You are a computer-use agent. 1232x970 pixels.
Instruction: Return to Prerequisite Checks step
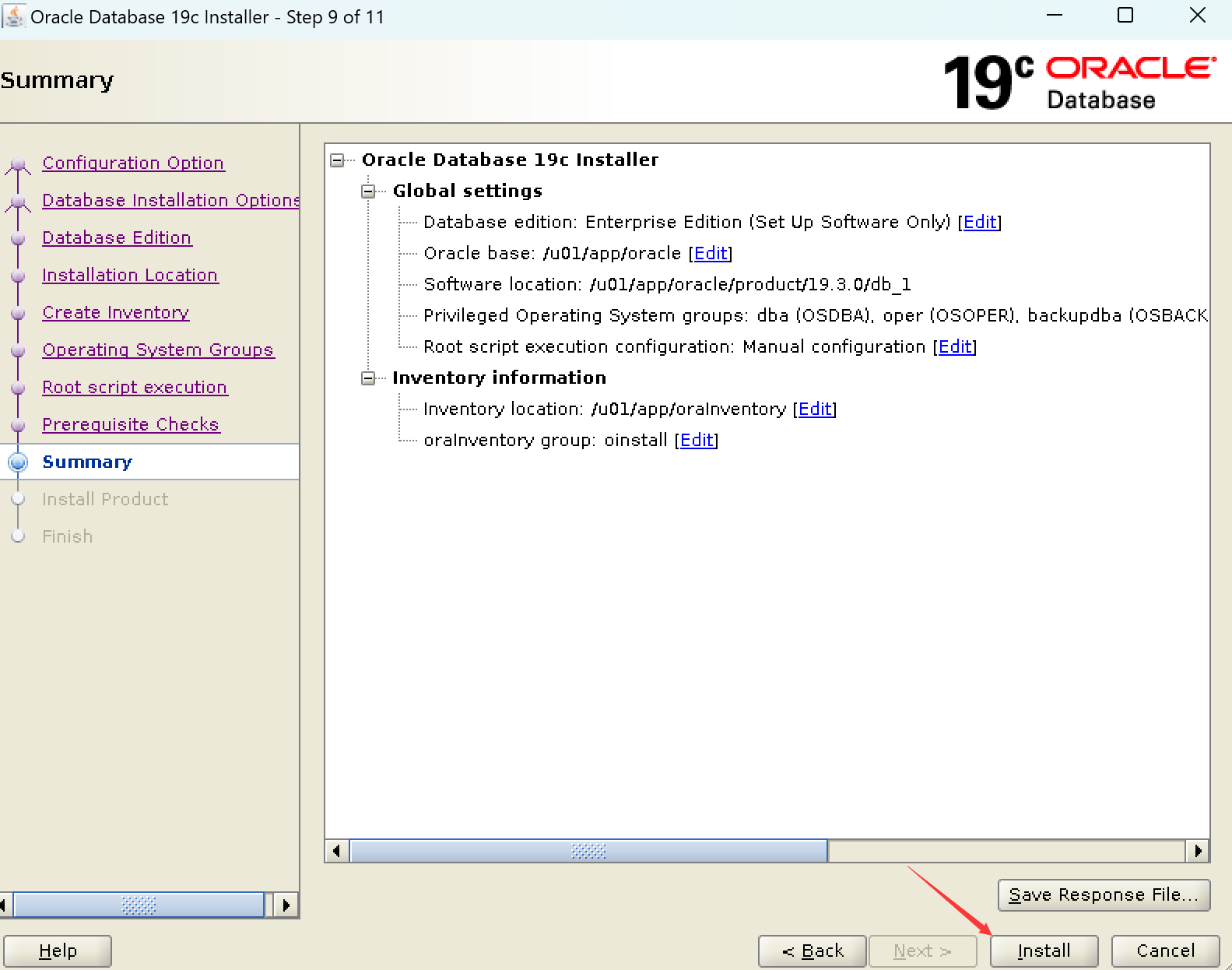tap(131, 424)
